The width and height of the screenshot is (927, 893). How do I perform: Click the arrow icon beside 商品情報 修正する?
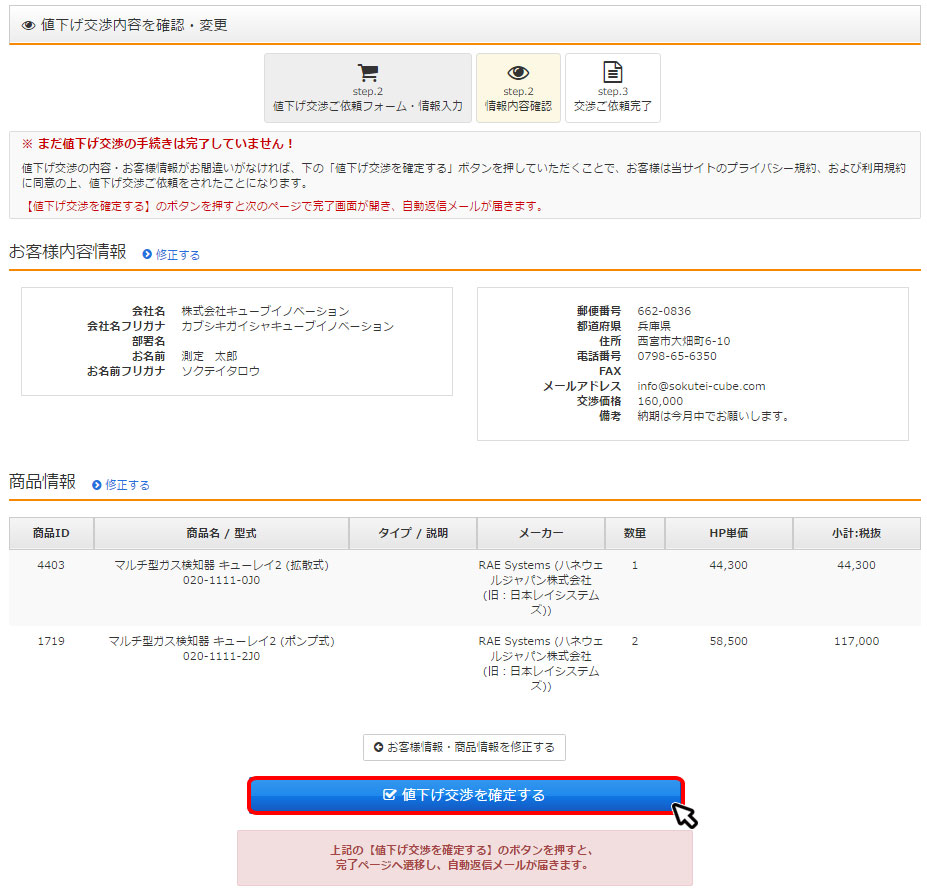pos(96,485)
